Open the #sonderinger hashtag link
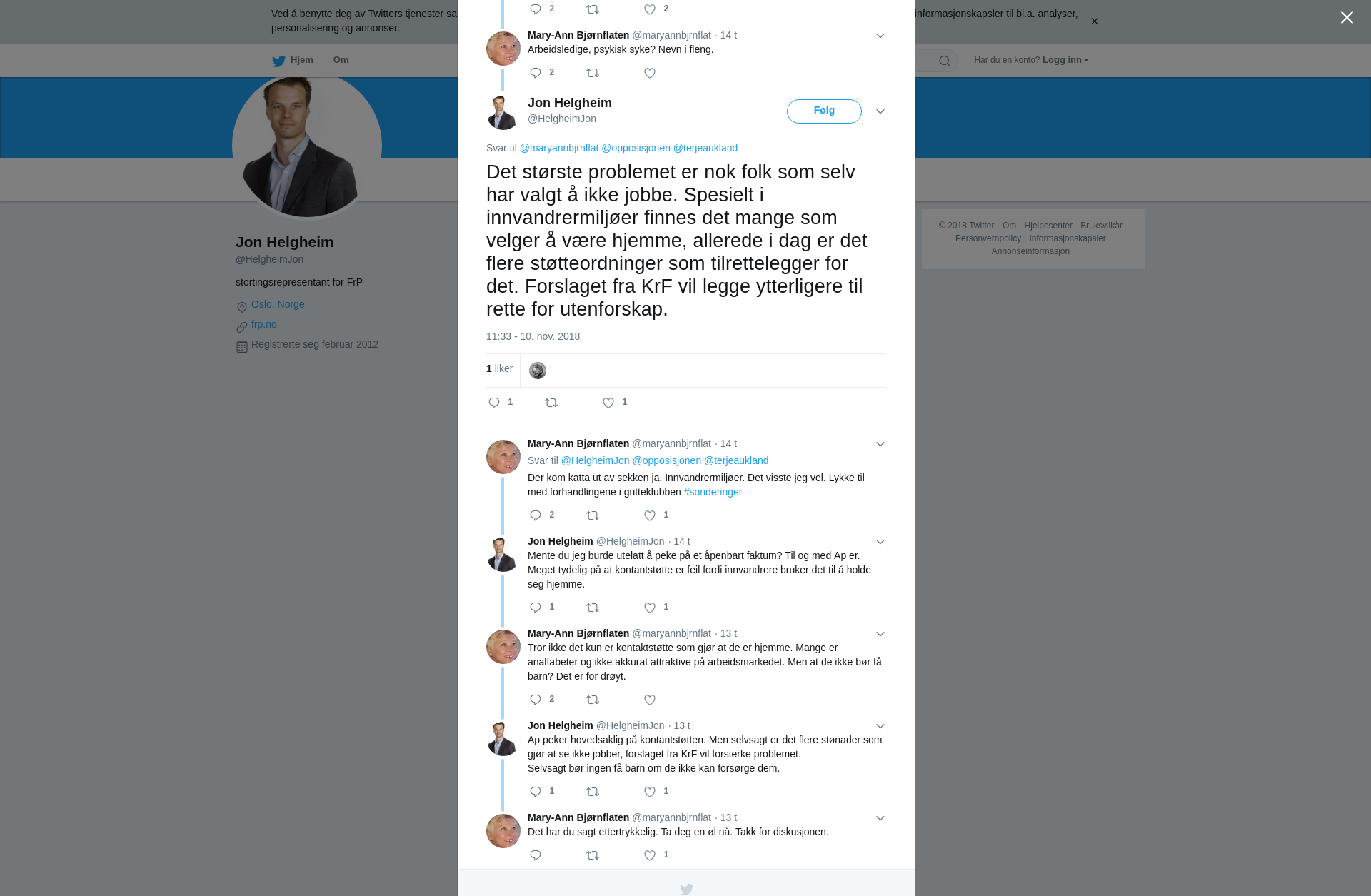The width and height of the screenshot is (1371, 896). (x=713, y=492)
